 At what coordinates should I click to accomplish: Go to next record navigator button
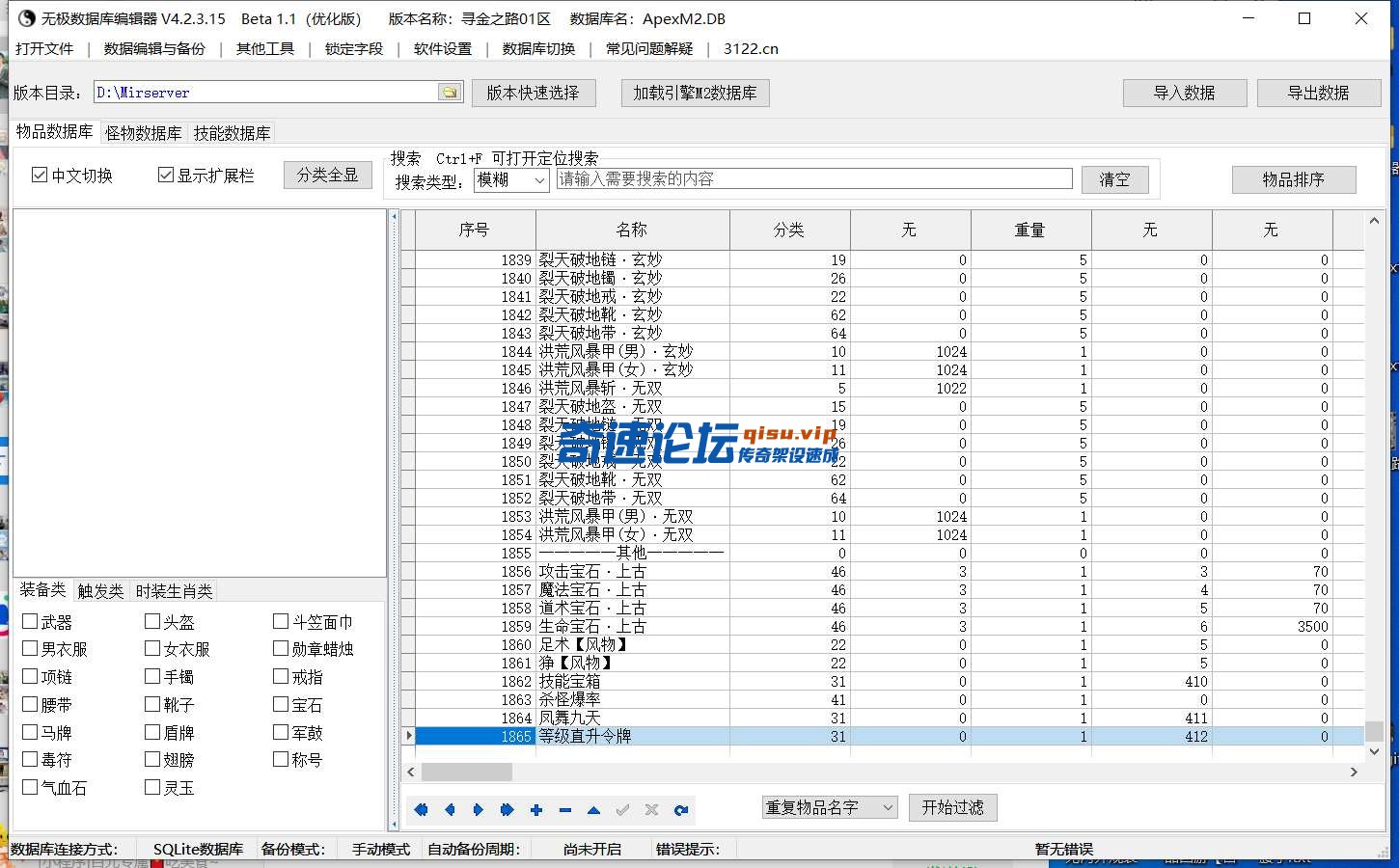pyautogui.click(x=479, y=810)
